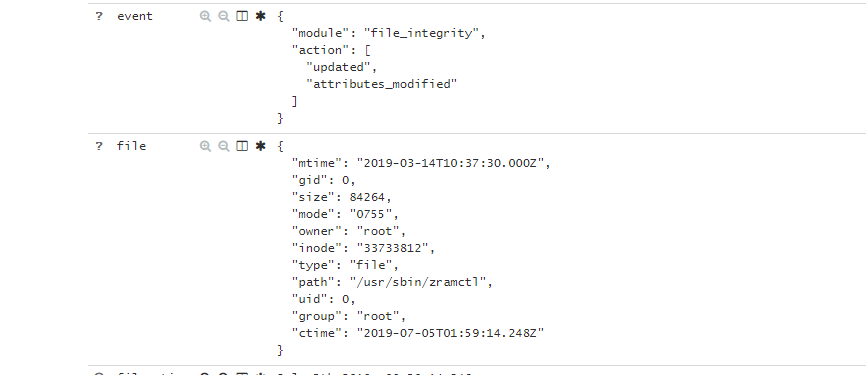Filter for event field present asterisk
The image size is (866, 375).
260,17
